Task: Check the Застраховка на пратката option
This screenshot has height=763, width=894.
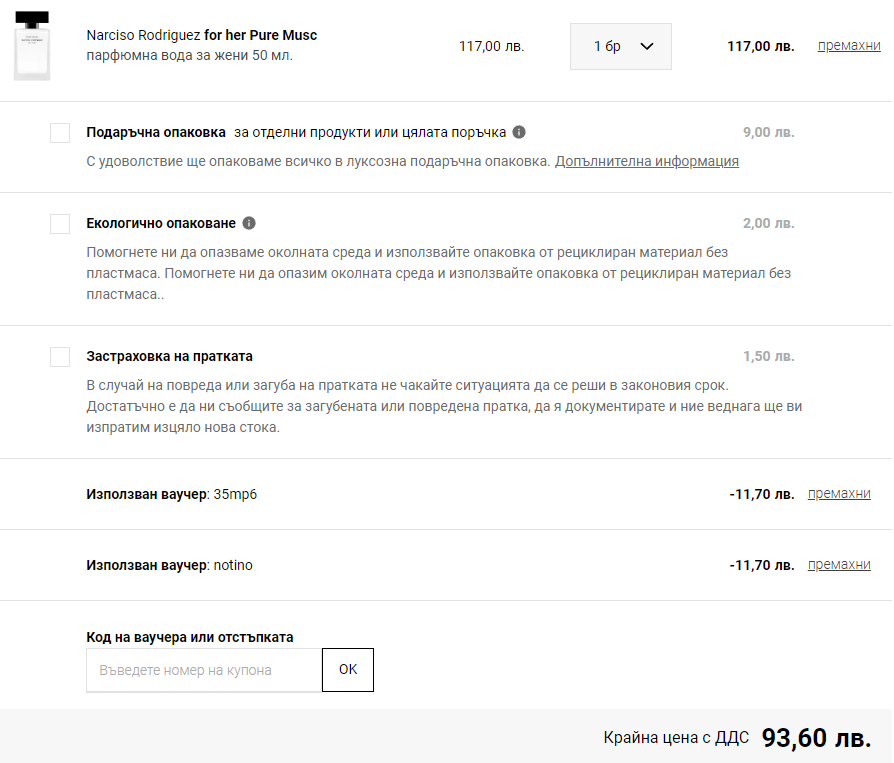Action: (60, 357)
